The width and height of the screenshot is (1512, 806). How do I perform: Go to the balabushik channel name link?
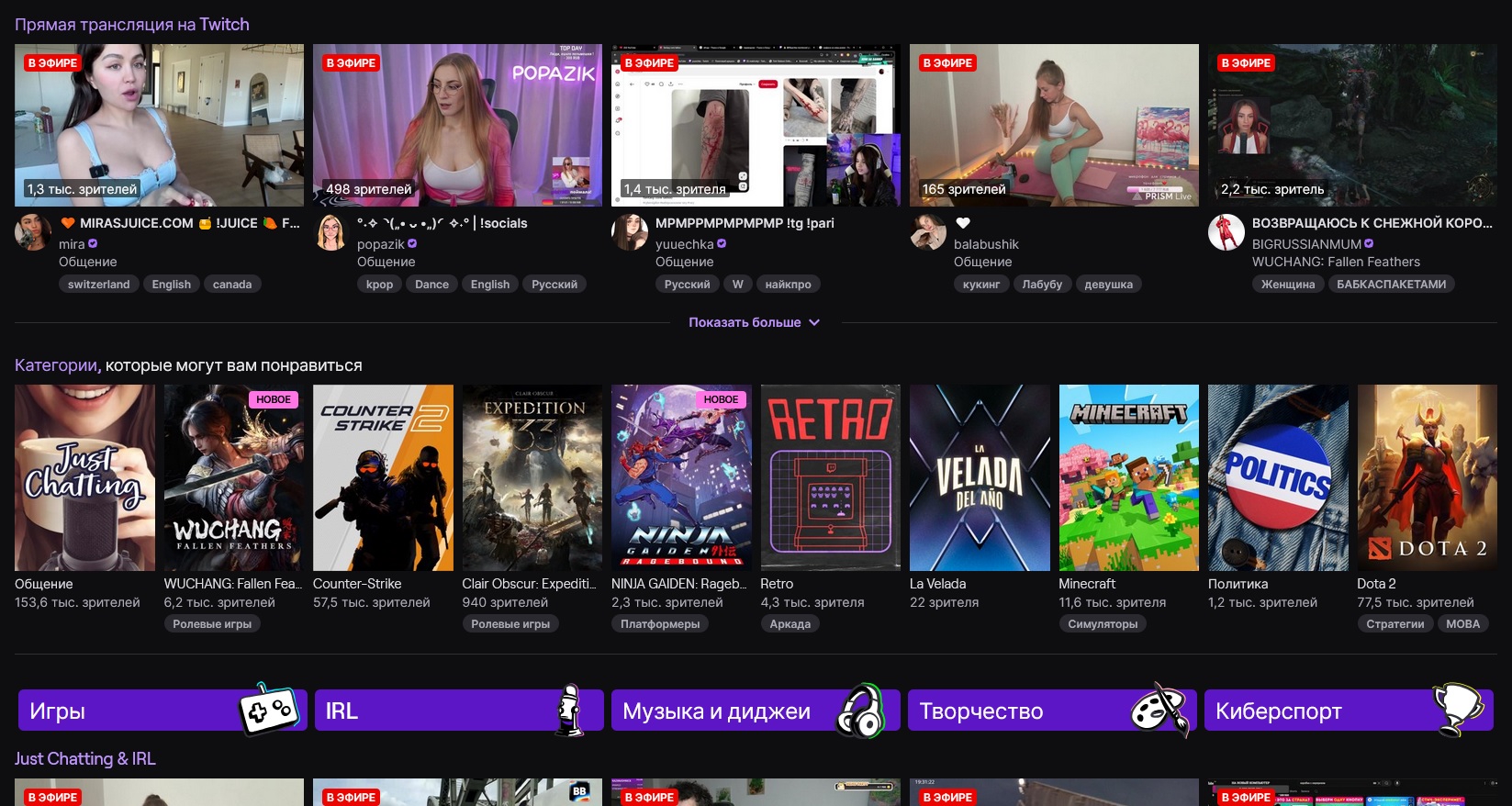(986, 244)
